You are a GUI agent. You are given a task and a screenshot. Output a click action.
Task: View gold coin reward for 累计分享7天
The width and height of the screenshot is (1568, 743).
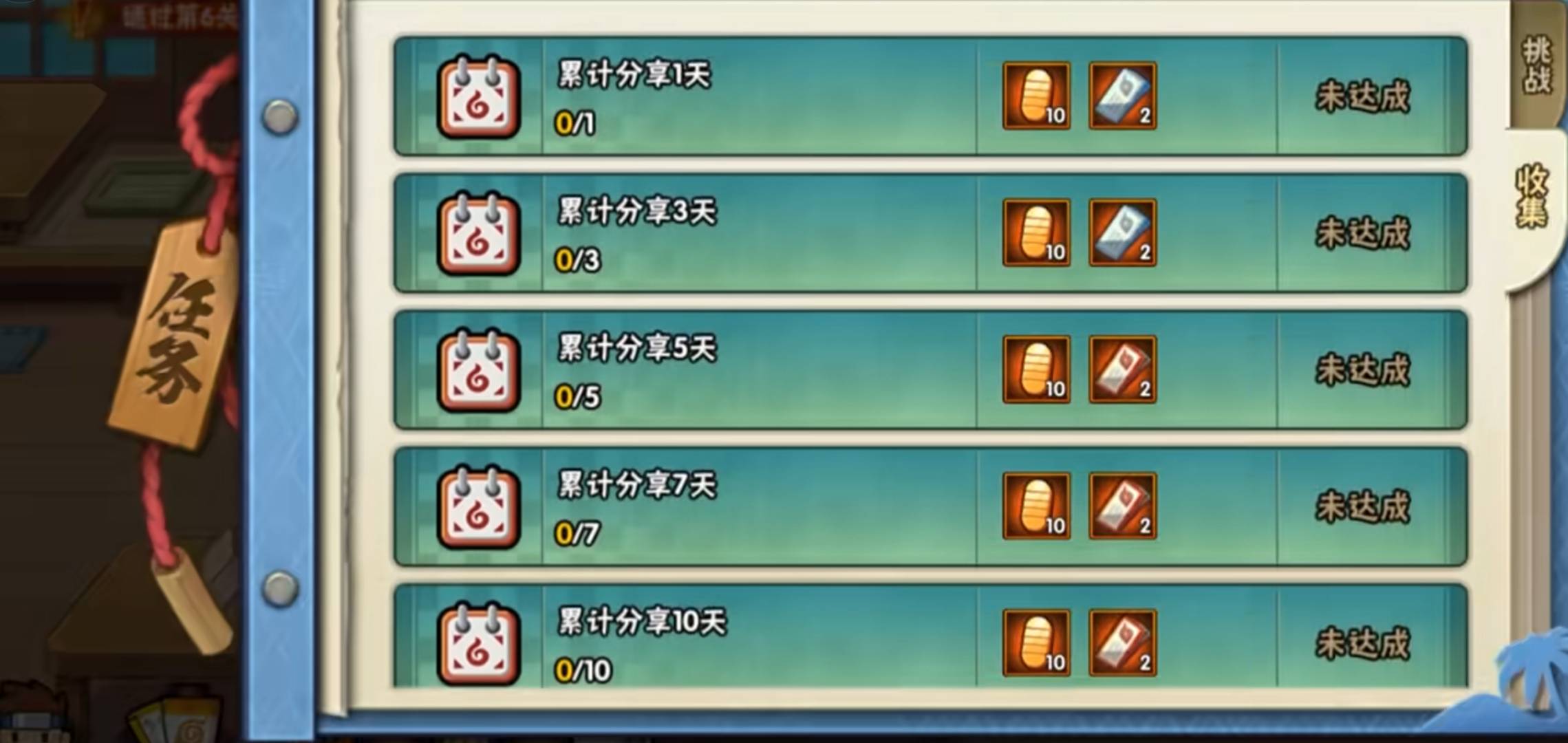coord(1036,506)
